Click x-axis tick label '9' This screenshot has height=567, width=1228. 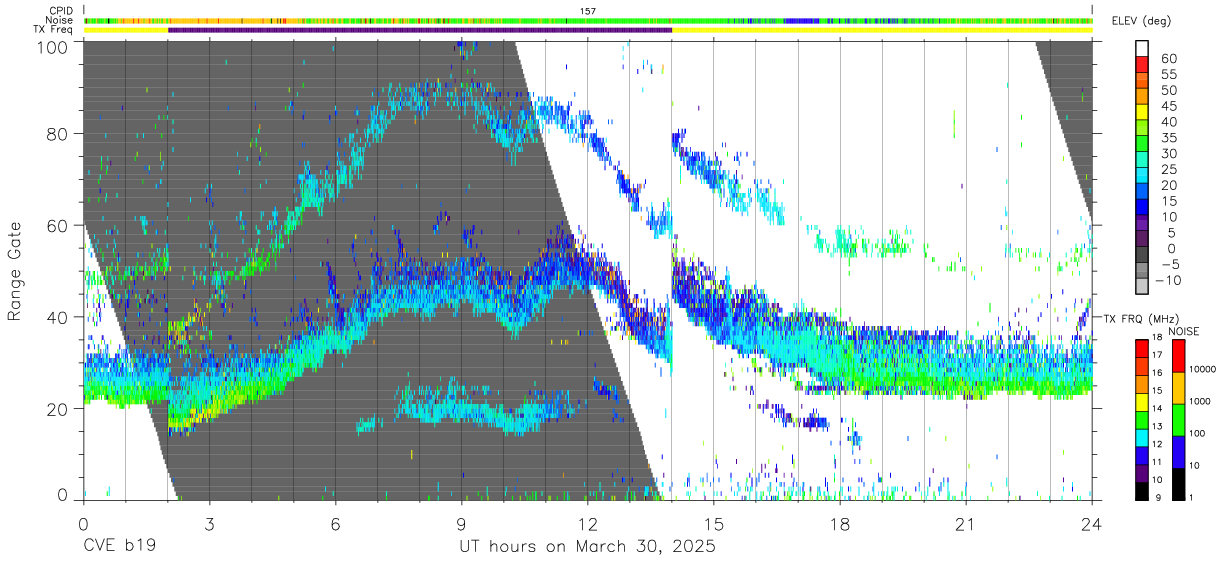click(461, 524)
